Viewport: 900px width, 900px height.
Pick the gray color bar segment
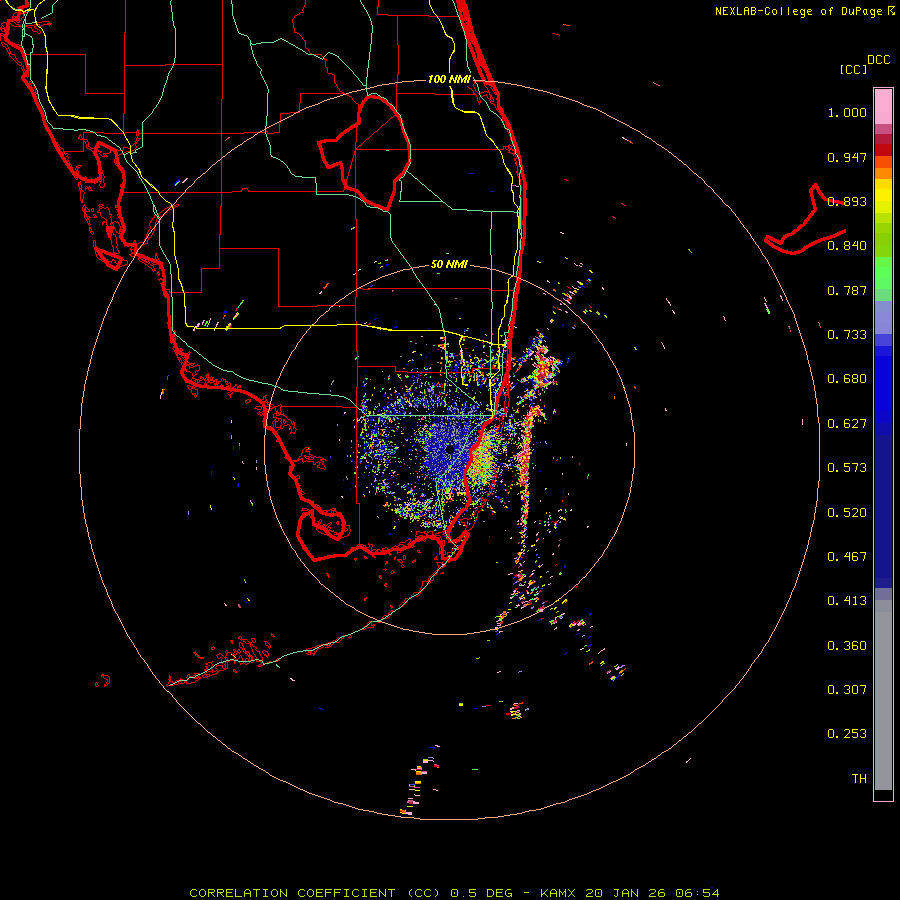[883, 695]
